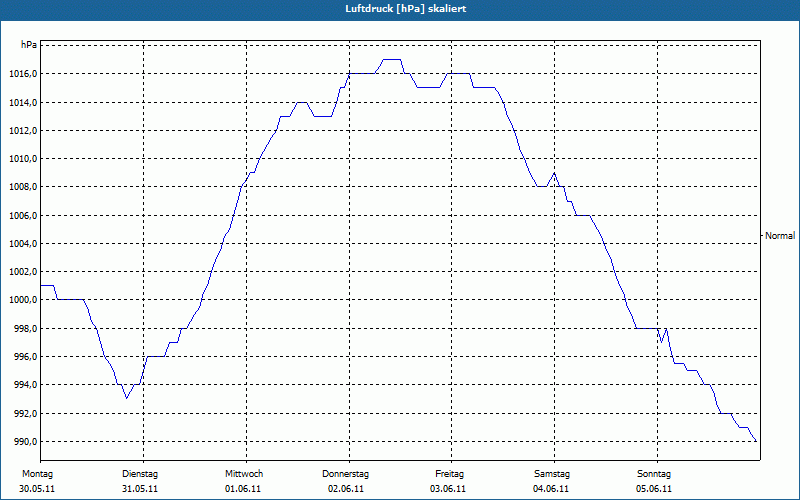This screenshot has width=800, height=500.
Task: Click the 1002,0 axis value
Action: coord(23,271)
